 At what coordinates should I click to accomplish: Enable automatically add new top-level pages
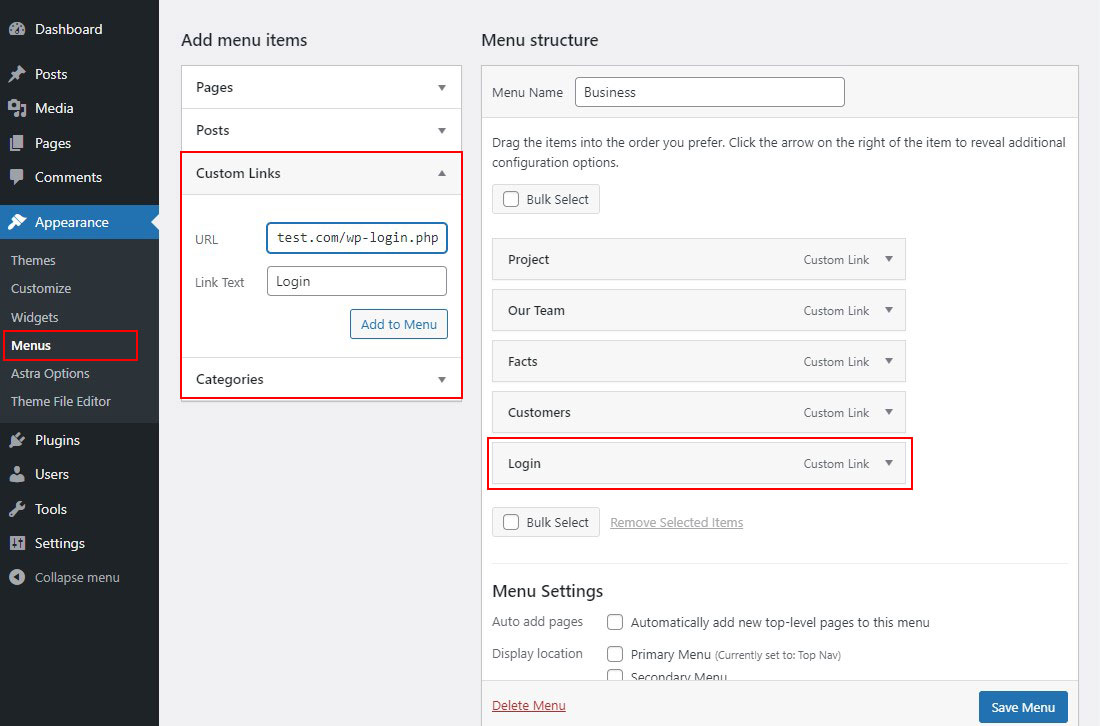pyautogui.click(x=616, y=622)
